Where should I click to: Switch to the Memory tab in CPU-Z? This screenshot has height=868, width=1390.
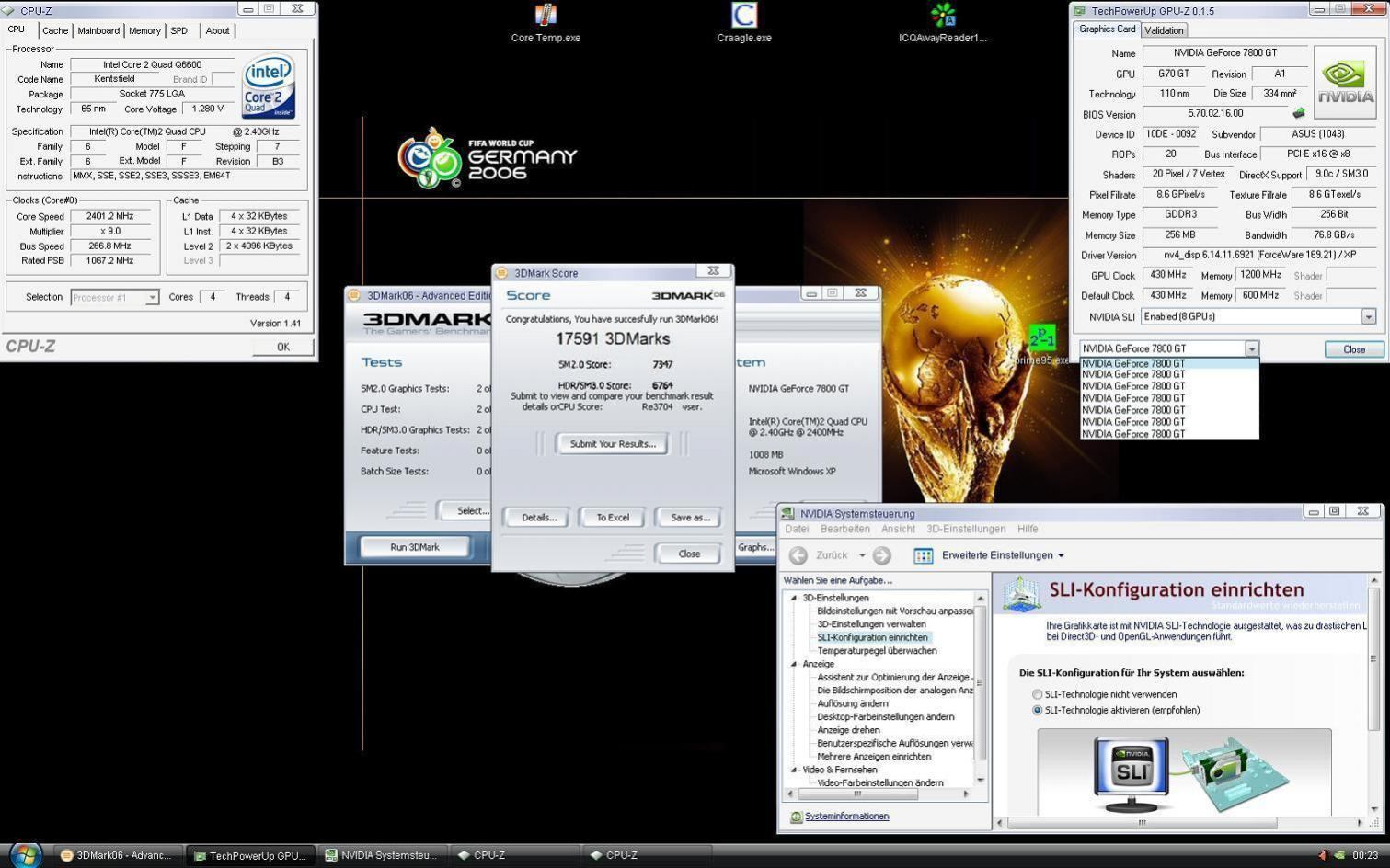pyautogui.click(x=144, y=31)
